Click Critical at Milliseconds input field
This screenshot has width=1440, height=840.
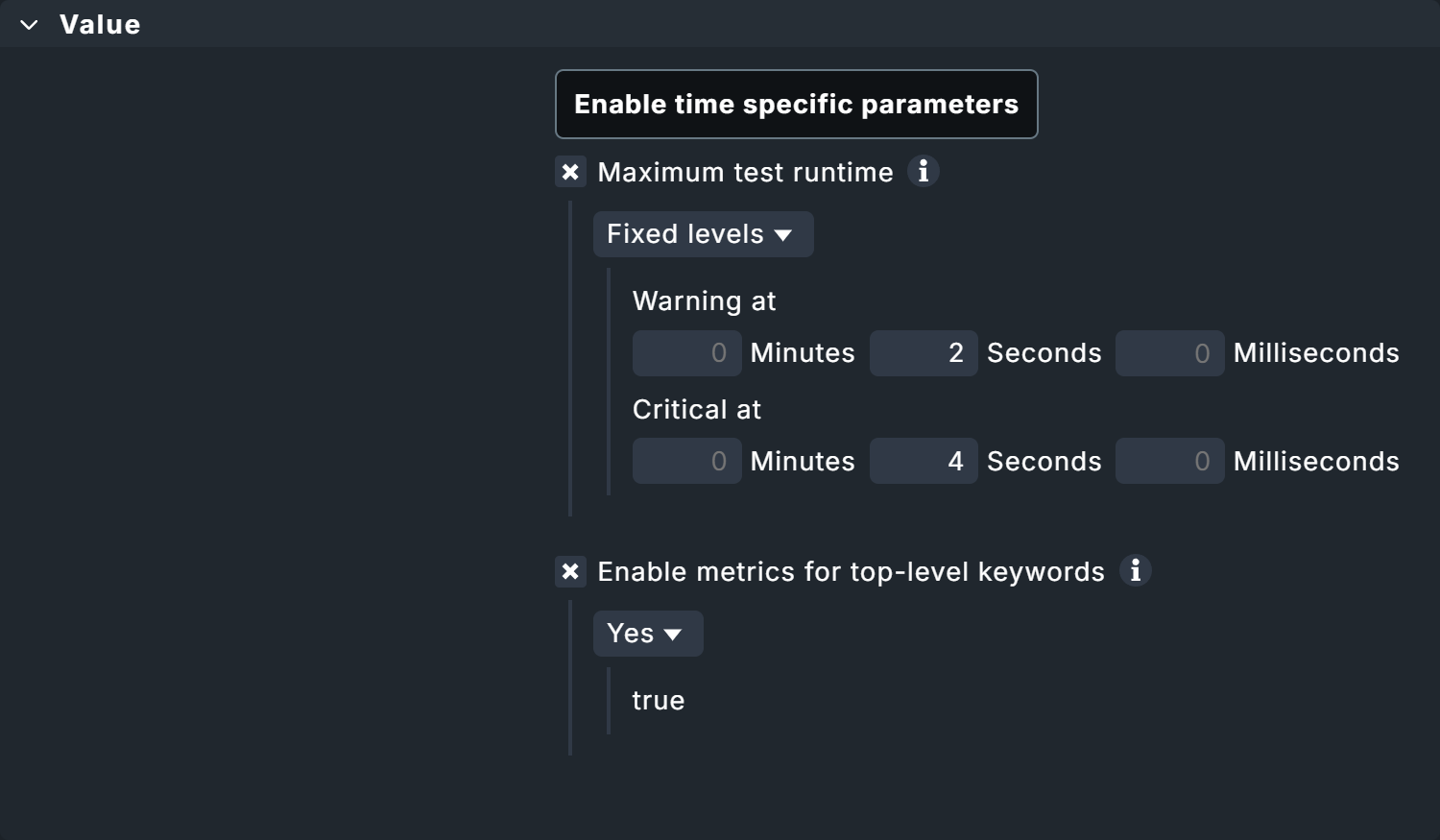pyautogui.click(x=1169, y=462)
